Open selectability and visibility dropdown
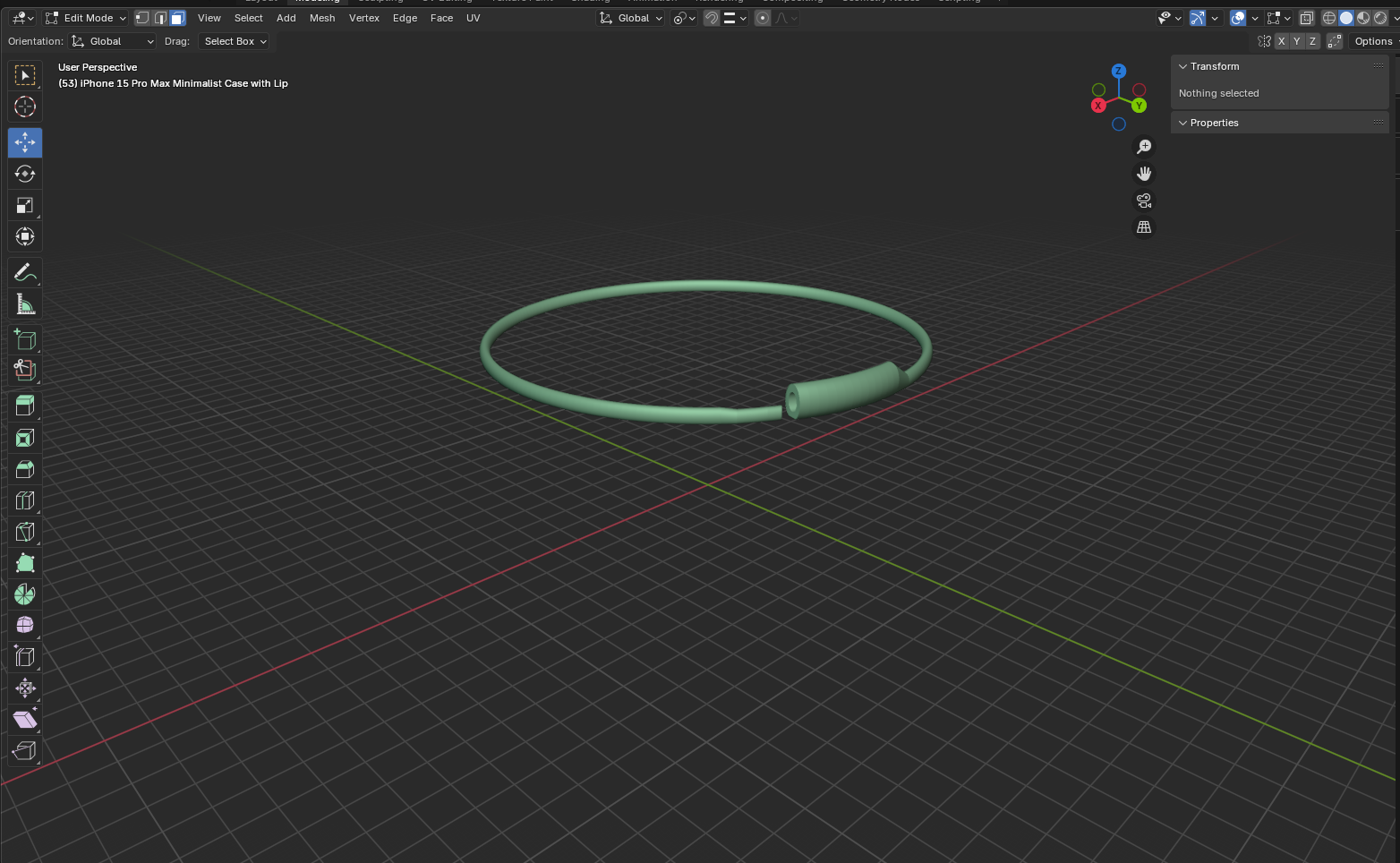This screenshot has height=863, width=1400. pos(1169,18)
